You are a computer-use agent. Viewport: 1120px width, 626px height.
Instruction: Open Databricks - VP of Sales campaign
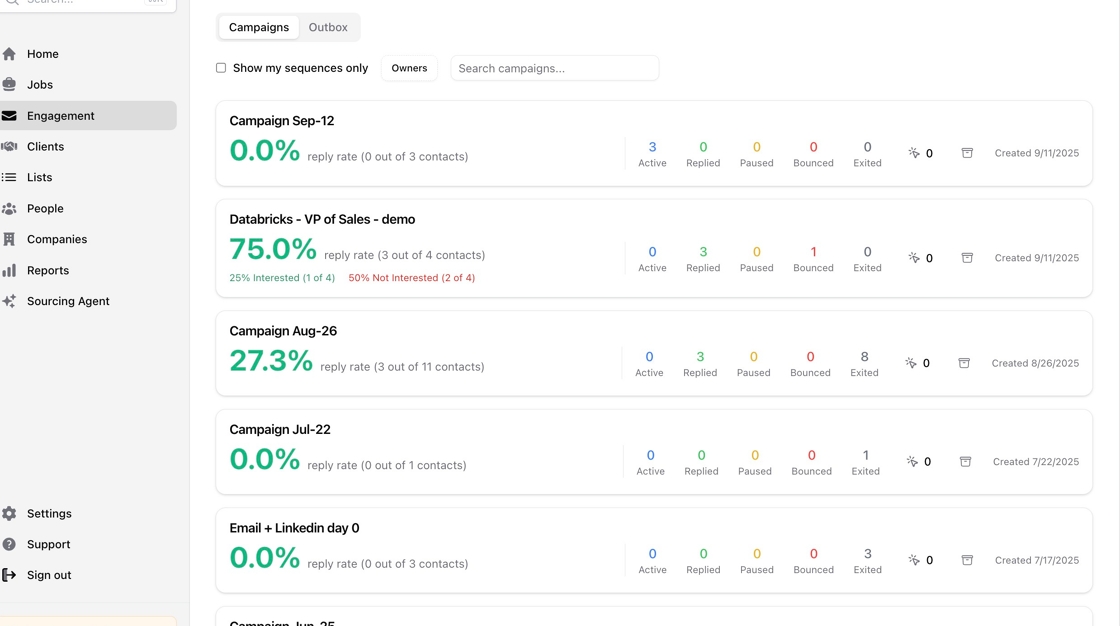coord(322,219)
